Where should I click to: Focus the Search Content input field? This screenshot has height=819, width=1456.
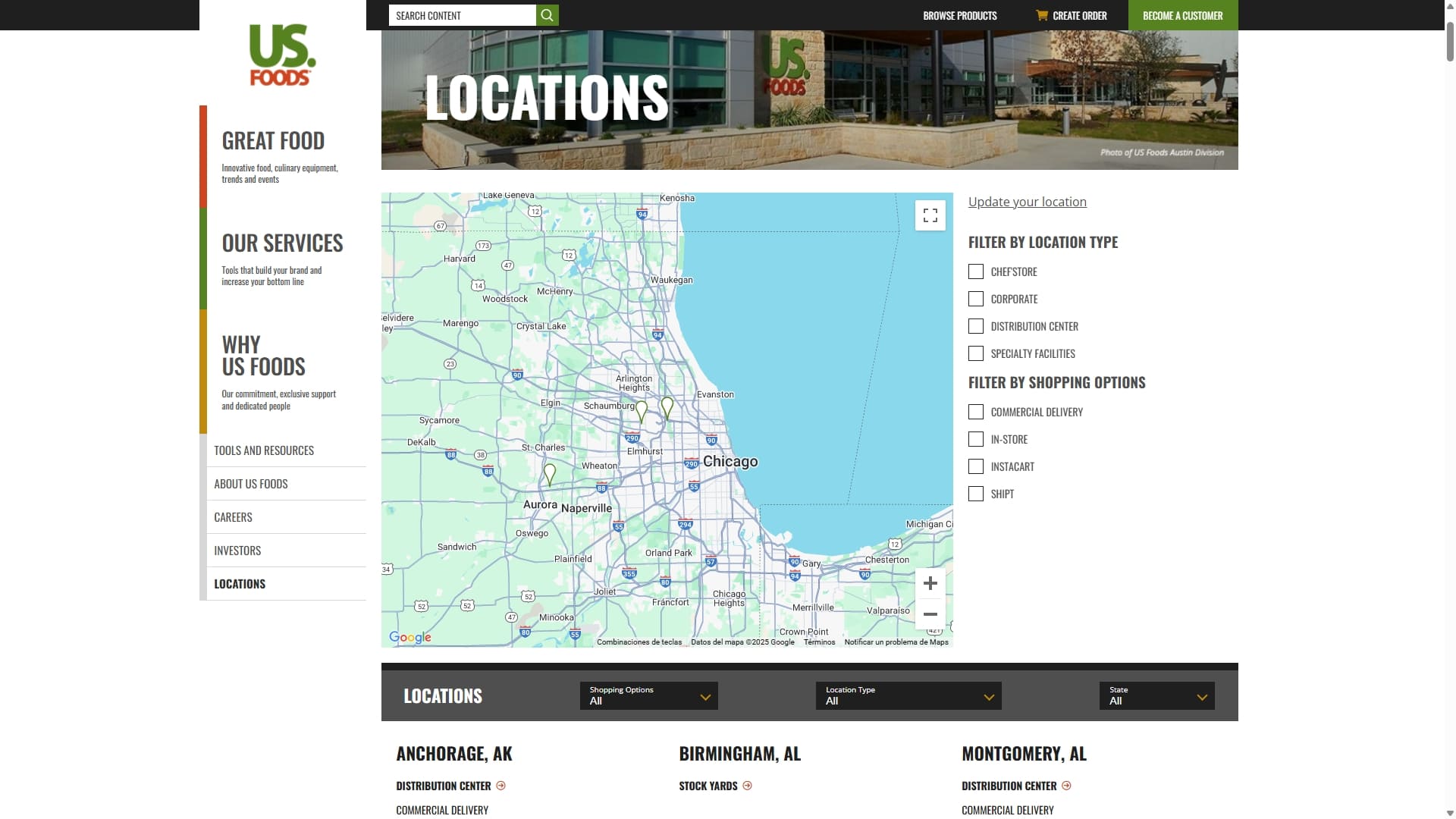pos(462,15)
